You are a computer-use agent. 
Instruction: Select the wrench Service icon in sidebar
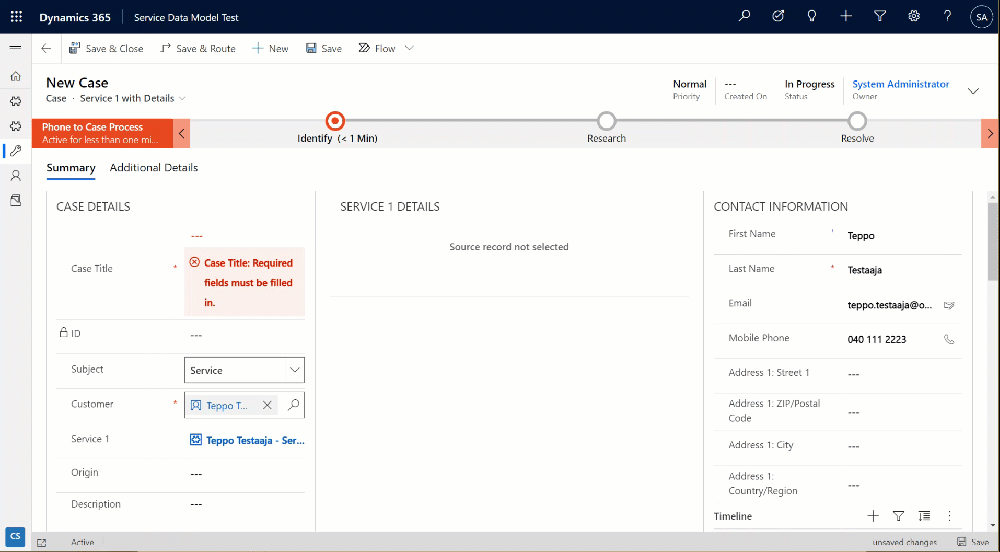(x=15, y=150)
